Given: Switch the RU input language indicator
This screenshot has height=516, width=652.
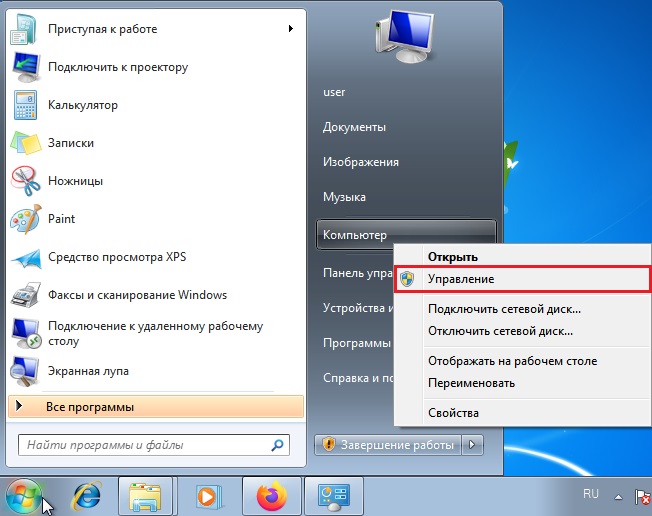Looking at the screenshot, I should point(590,494).
